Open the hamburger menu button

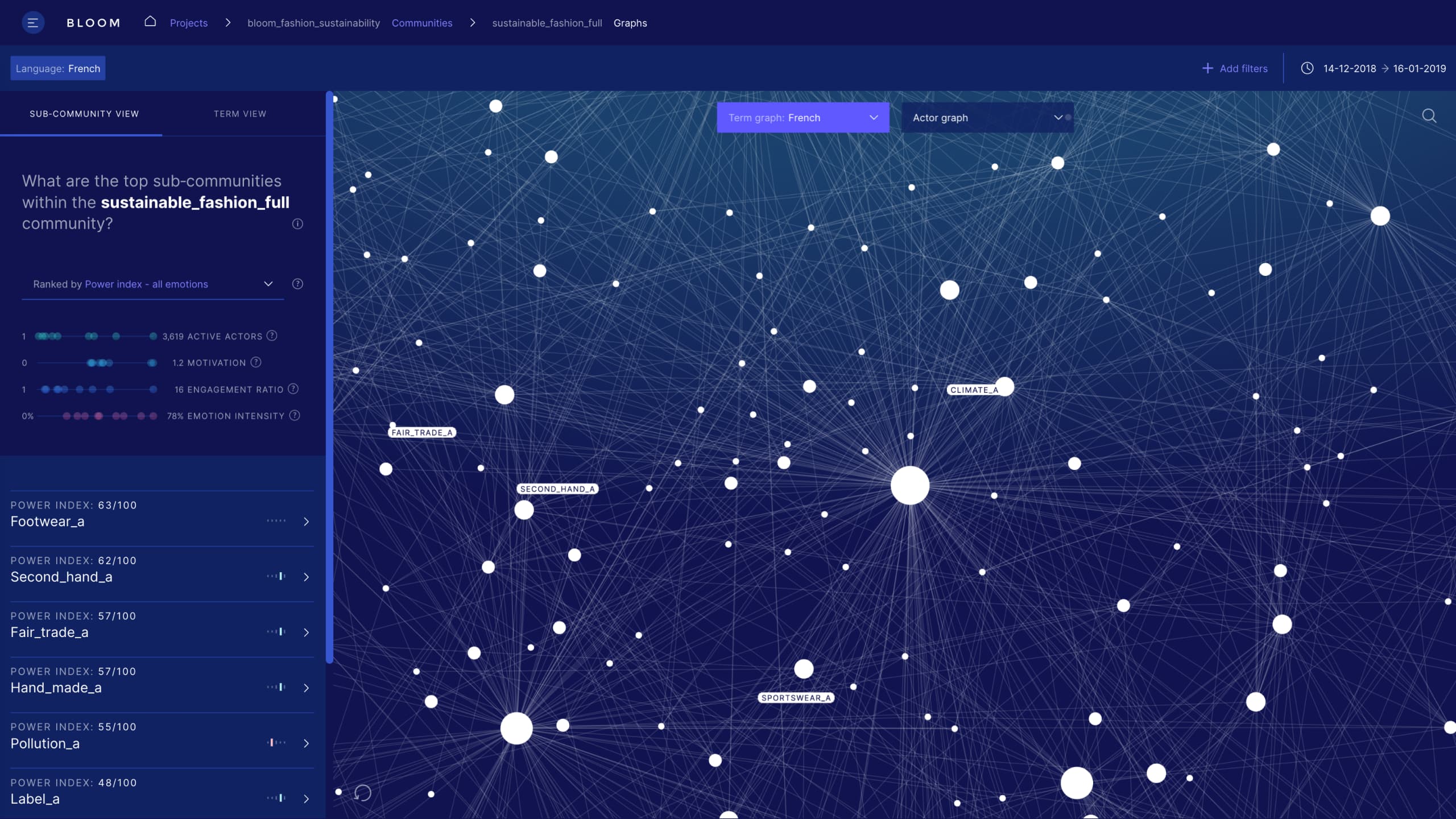(33, 23)
